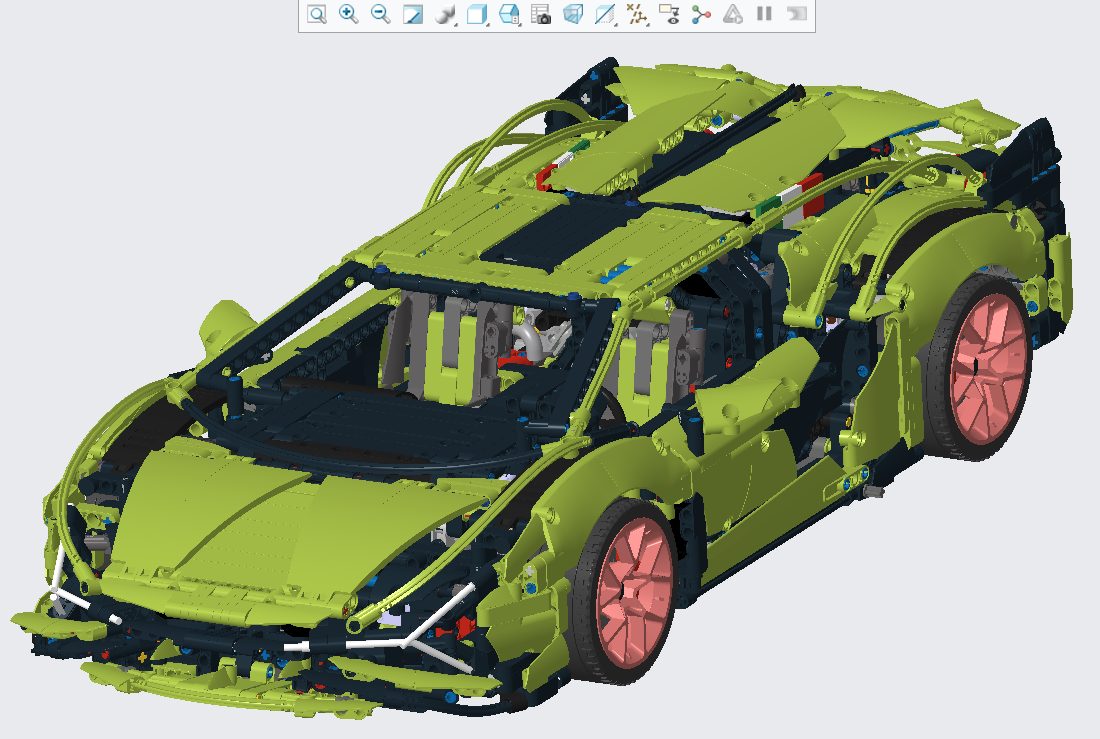Open the Datum Display Filters dropdown
1100x739 pixels.
click(x=637, y=14)
